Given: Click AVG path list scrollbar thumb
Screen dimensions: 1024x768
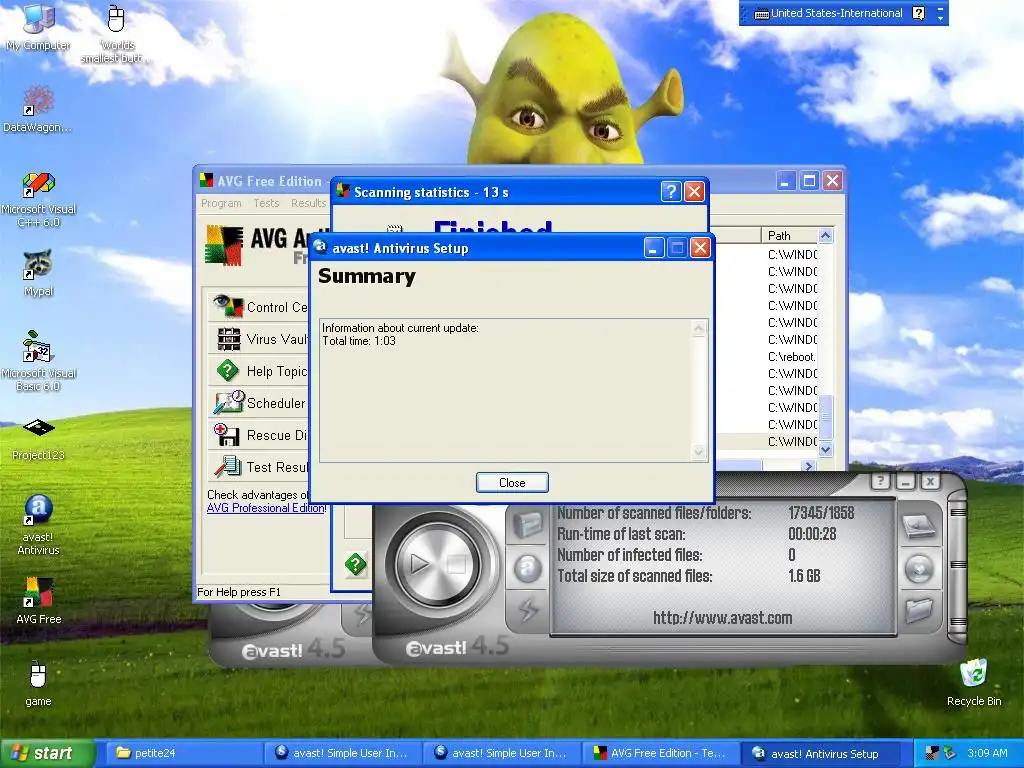Looking at the screenshot, I should [x=825, y=417].
